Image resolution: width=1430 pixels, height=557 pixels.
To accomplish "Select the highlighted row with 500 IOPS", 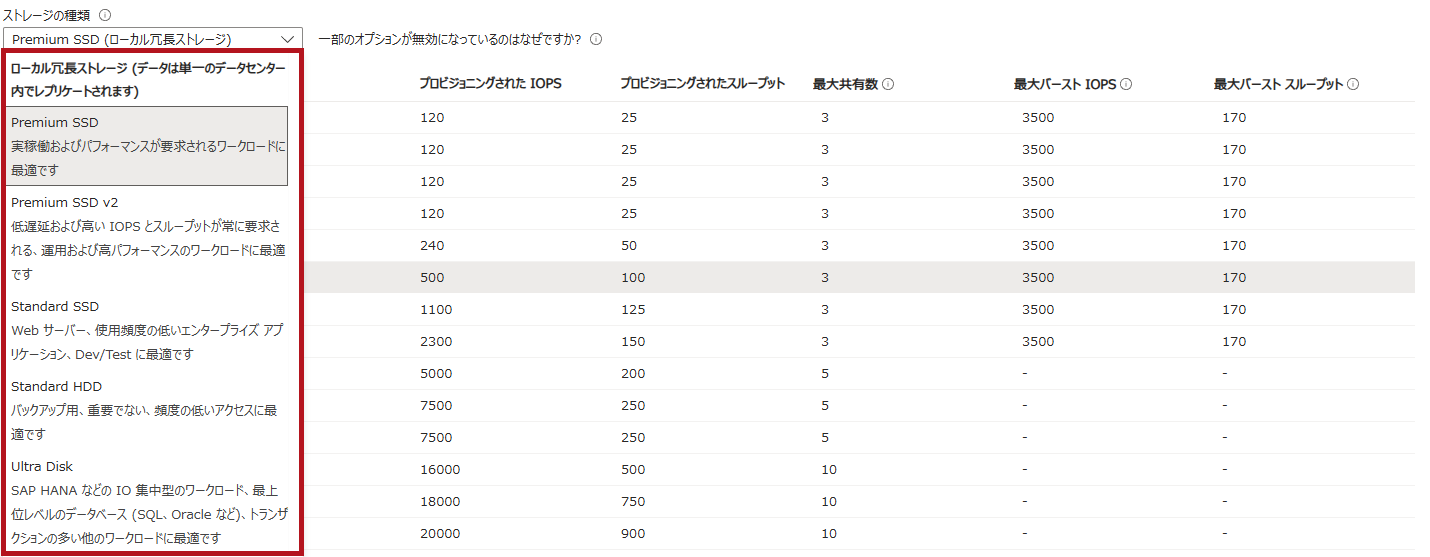I will point(860,278).
